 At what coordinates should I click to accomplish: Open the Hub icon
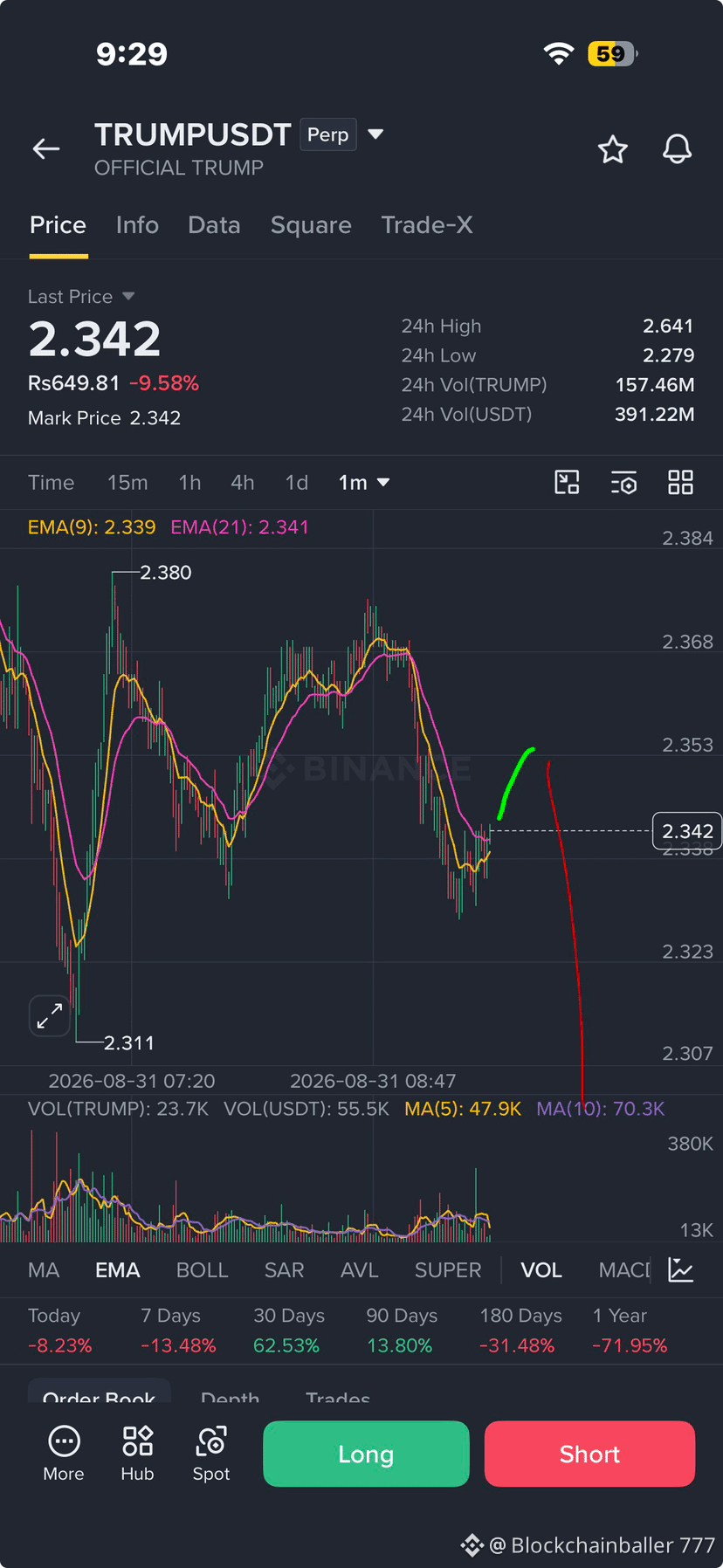[137, 1454]
